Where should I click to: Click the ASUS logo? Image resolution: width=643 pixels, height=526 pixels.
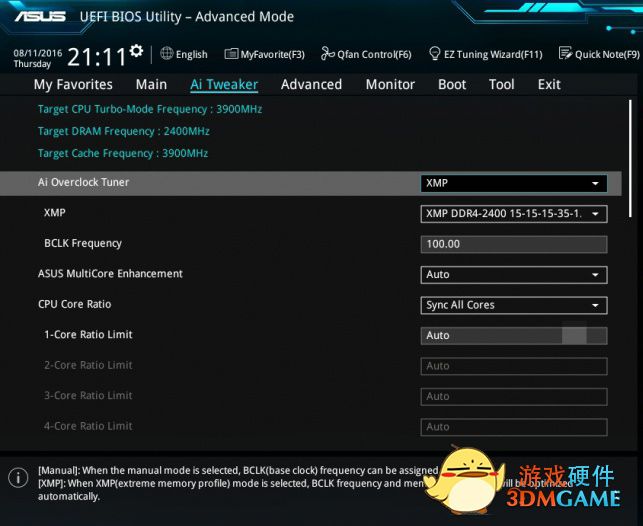(x=40, y=16)
